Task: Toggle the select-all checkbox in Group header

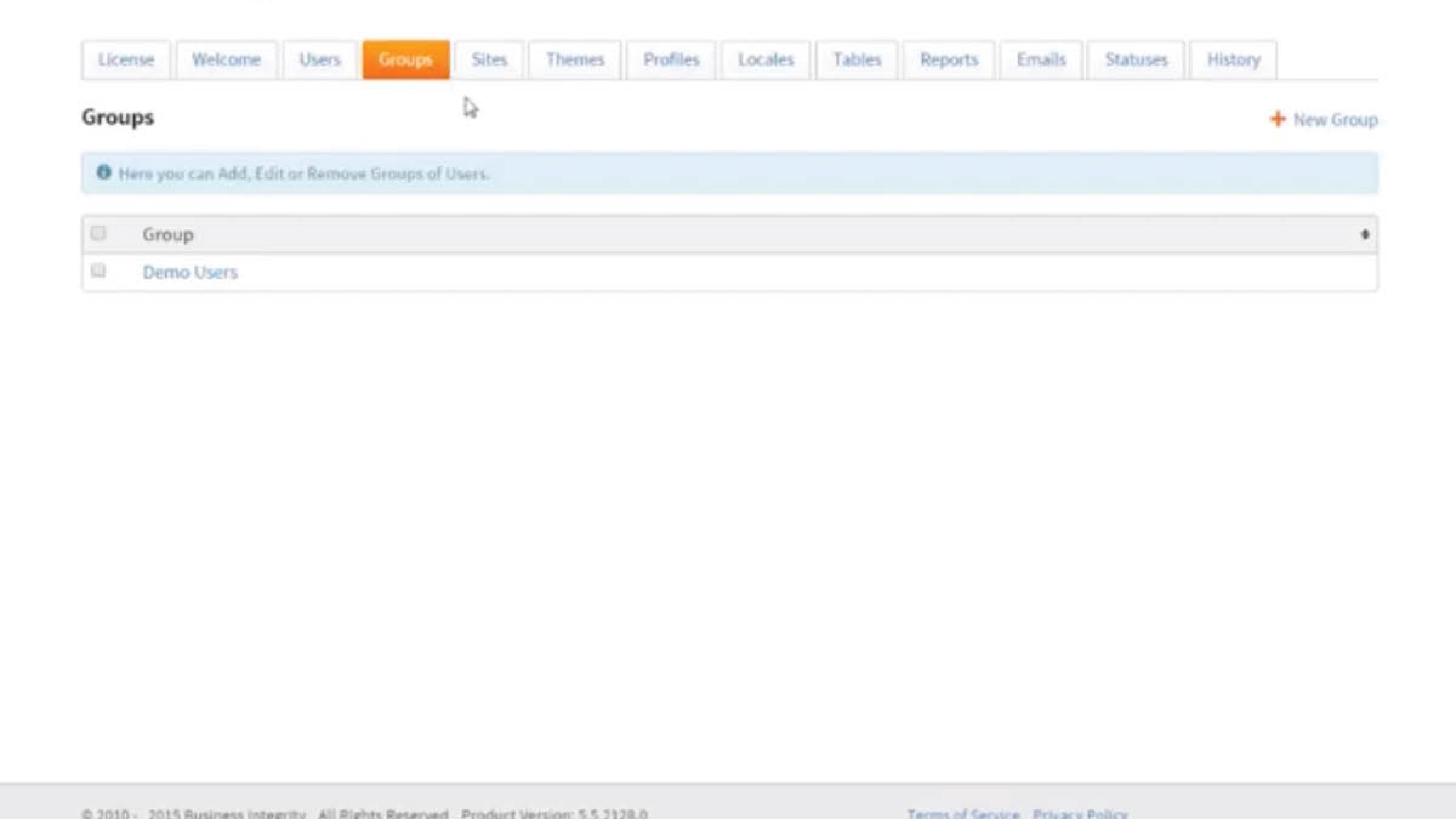Action: coord(98,233)
